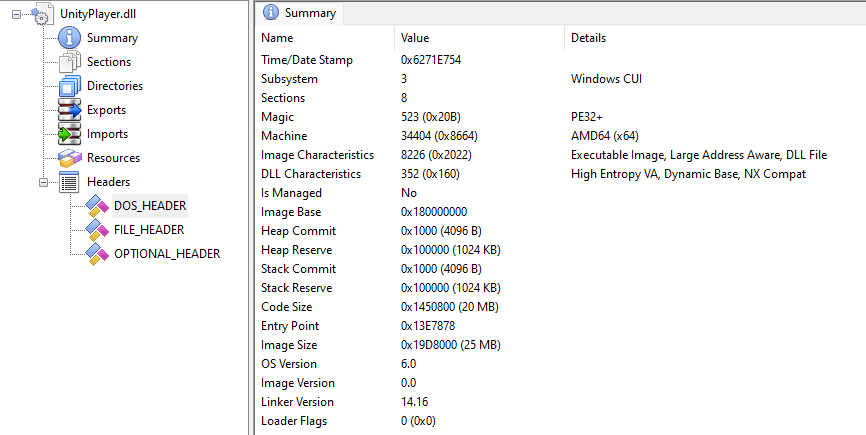This screenshot has width=866, height=435.
Task: Select the OPTIONAL_HEADER tree item
Action: click(167, 254)
